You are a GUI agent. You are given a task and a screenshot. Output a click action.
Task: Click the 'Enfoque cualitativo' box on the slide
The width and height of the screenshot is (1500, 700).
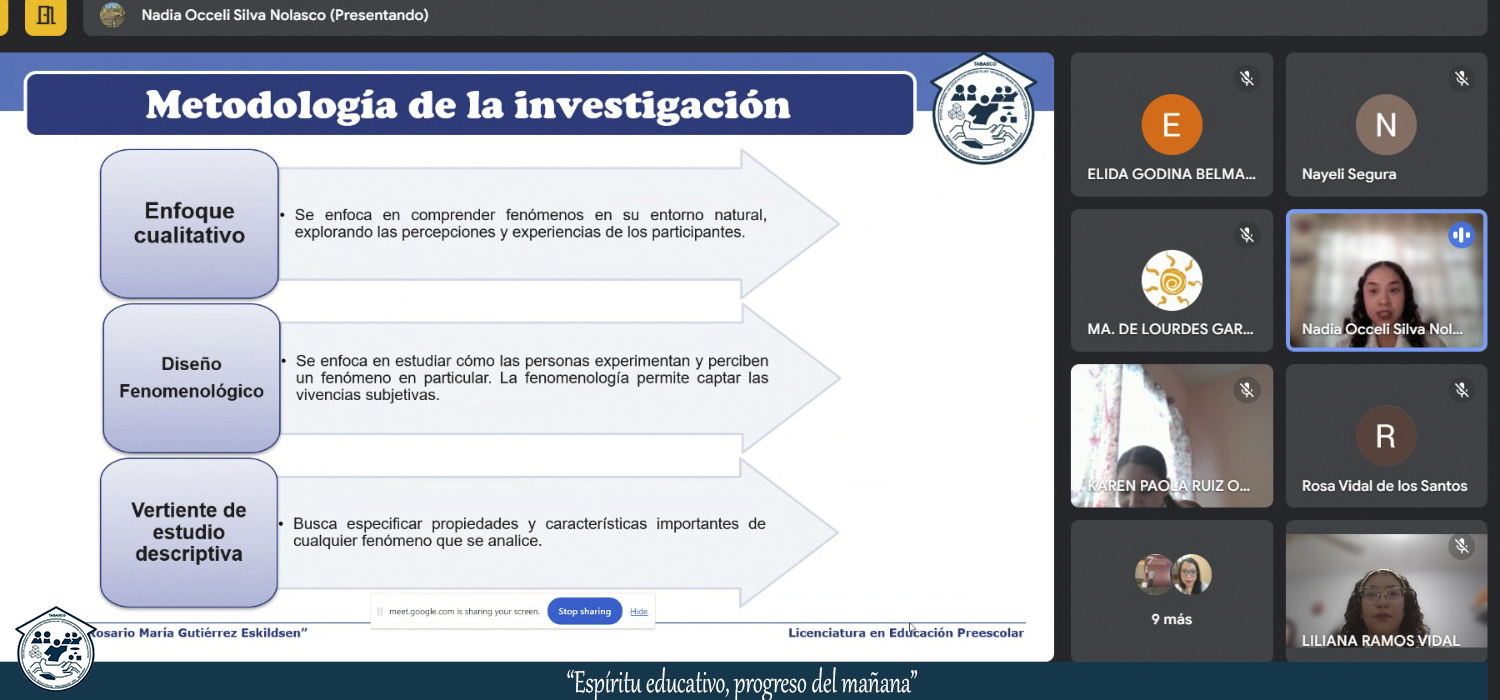coord(189,224)
